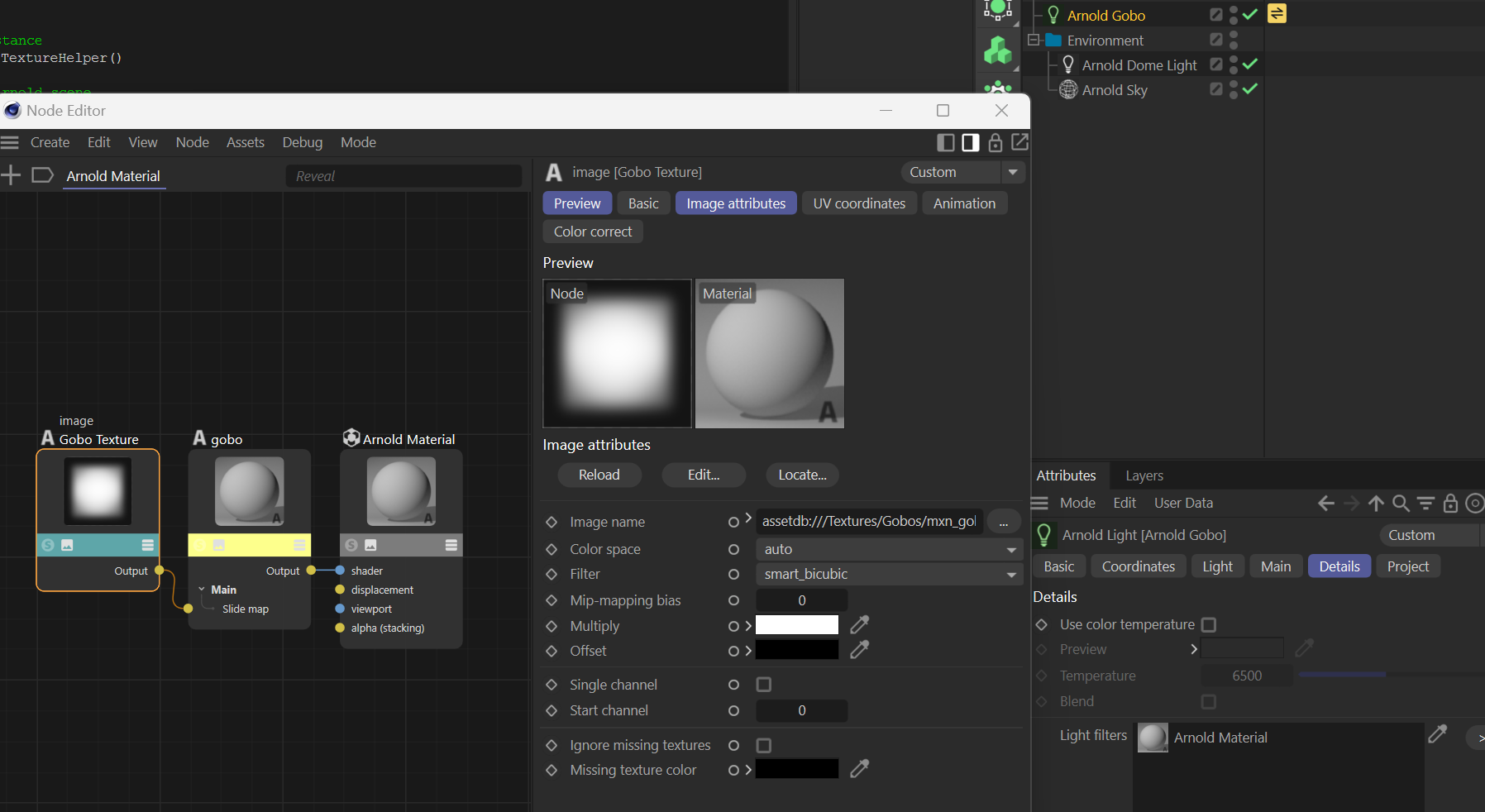Click the green cubes icon in toolbar
The height and width of the screenshot is (812, 1485).
[x=998, y=51]
